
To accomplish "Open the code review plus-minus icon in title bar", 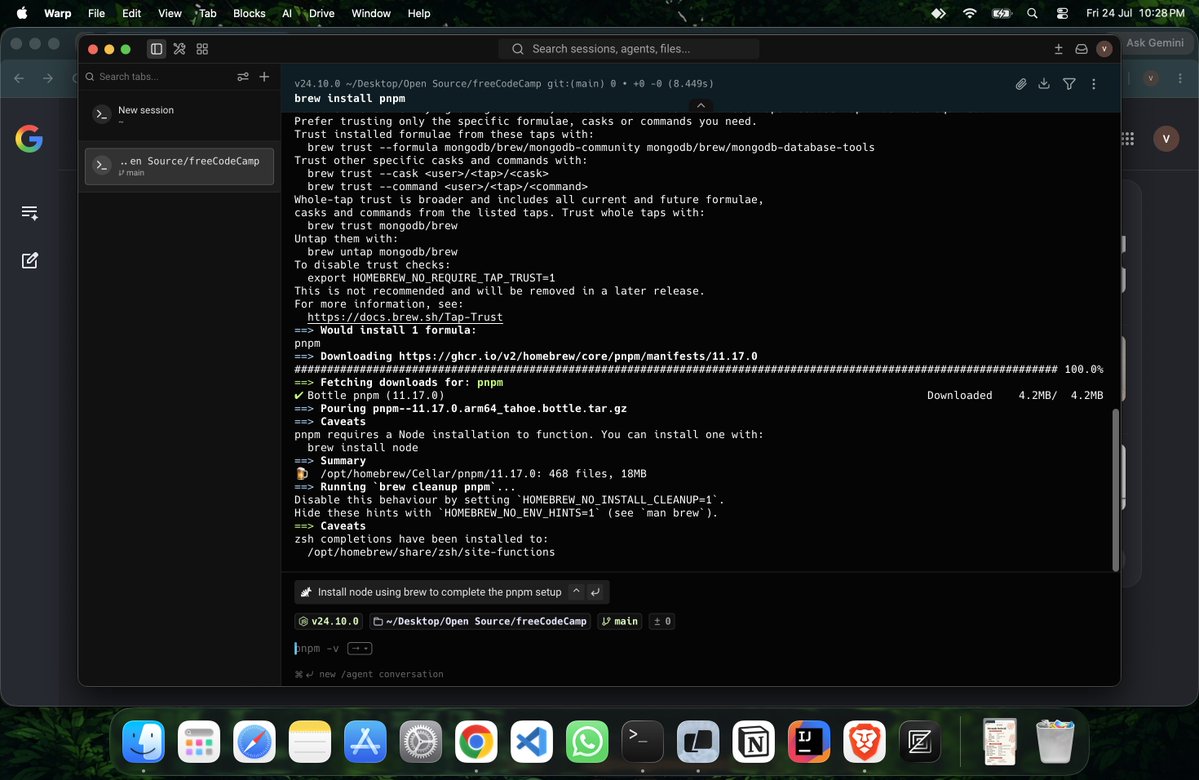I will [1058, 49].
